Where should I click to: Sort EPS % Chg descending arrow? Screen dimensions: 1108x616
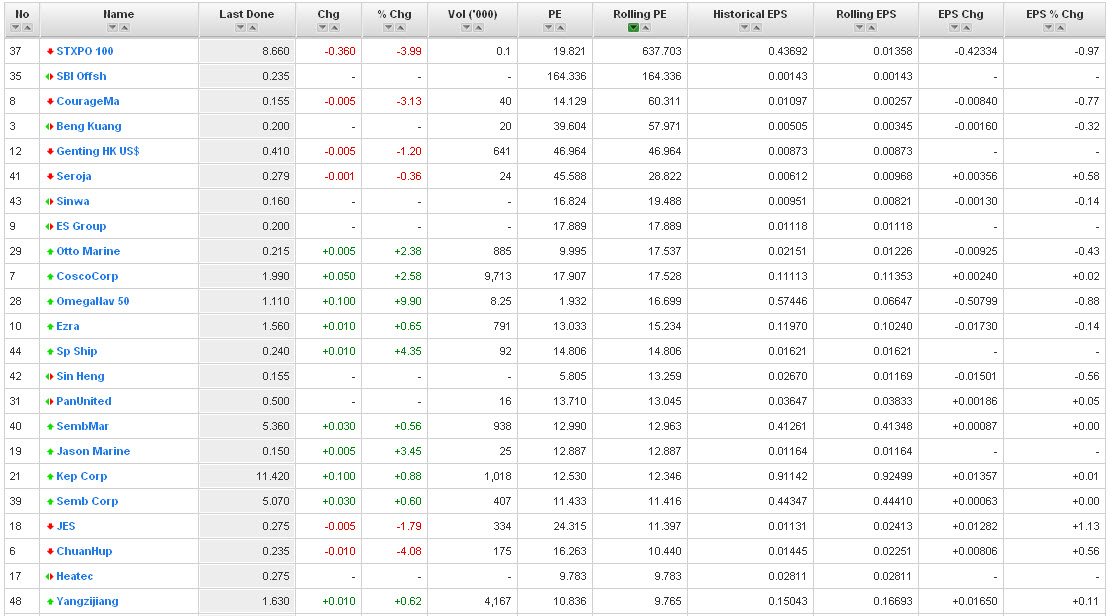1049,28
